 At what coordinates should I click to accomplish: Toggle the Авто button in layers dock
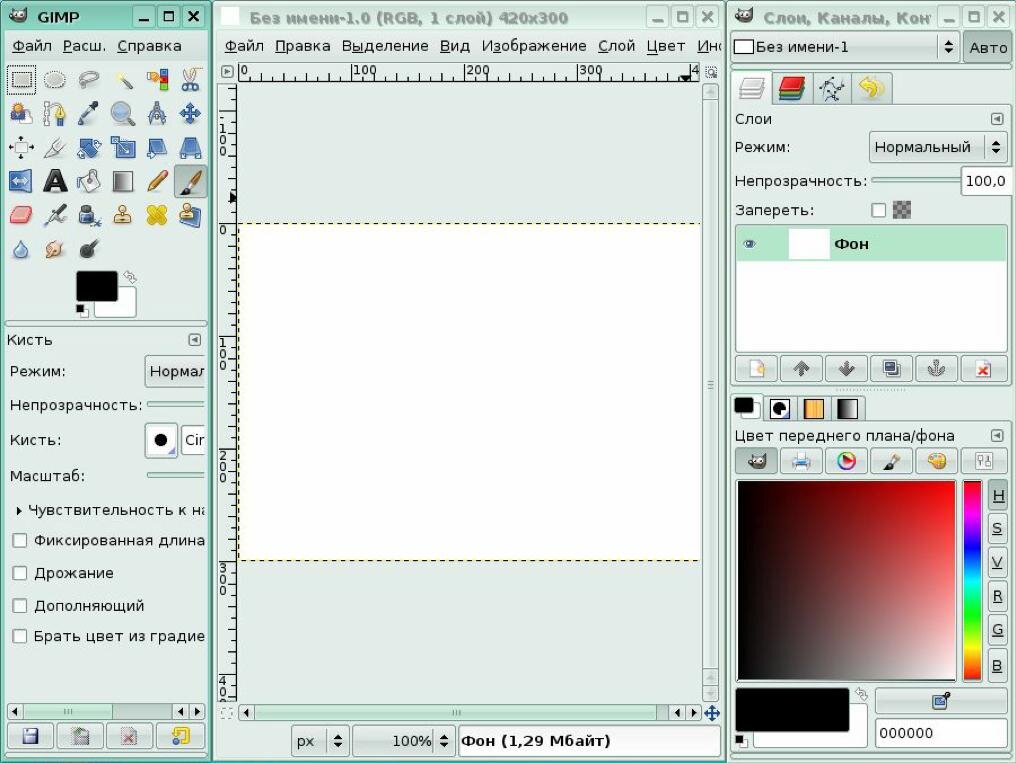[x=987, y=47]
